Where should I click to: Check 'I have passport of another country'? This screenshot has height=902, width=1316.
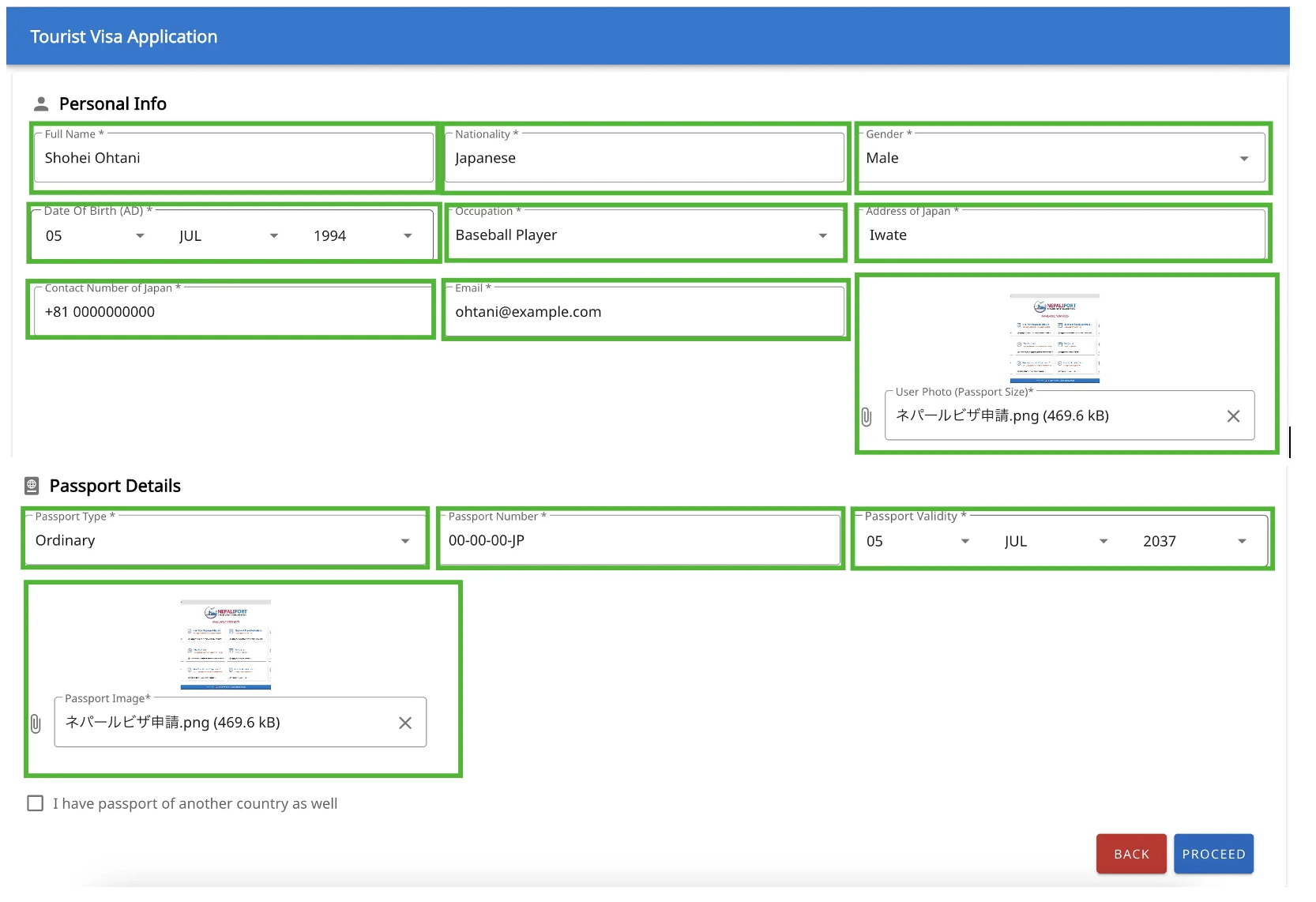(36, 803)
